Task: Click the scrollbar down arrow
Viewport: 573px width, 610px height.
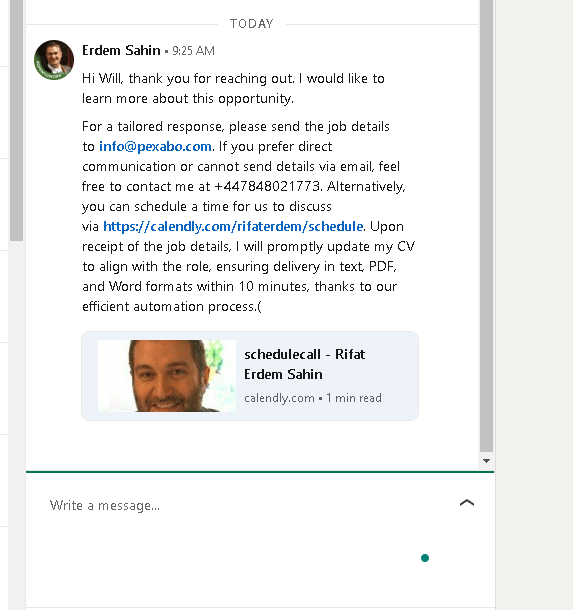Action: coord(486,461)
